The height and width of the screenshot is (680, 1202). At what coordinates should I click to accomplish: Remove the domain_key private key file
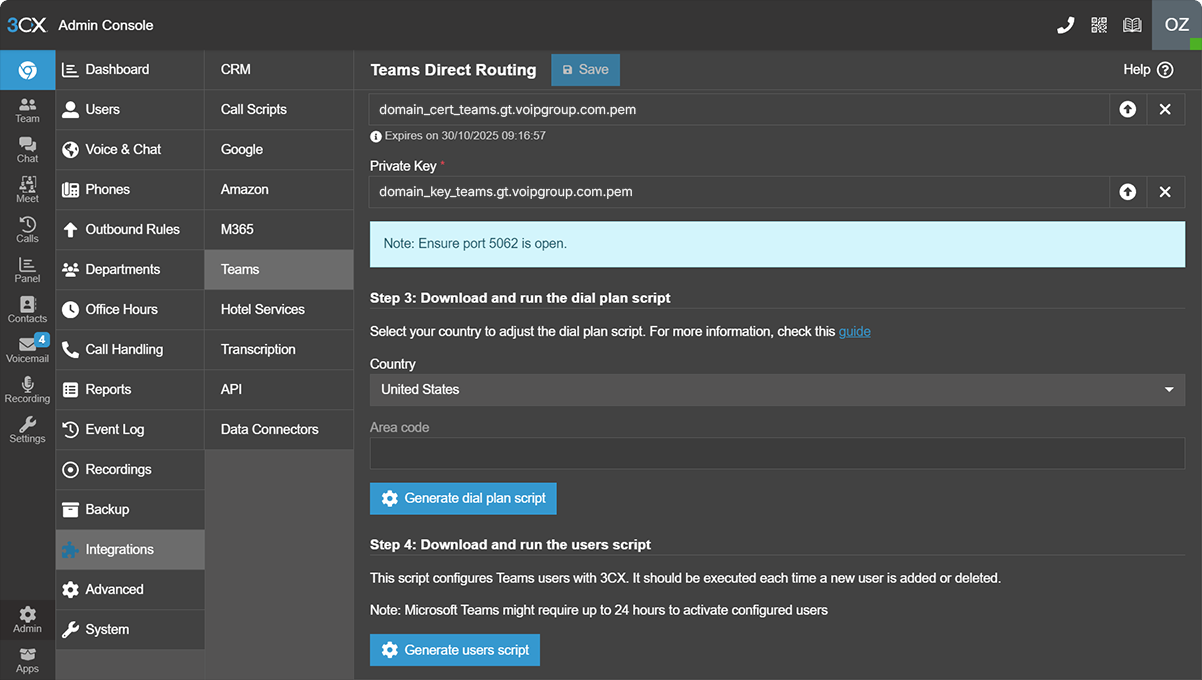(1165, 192)
